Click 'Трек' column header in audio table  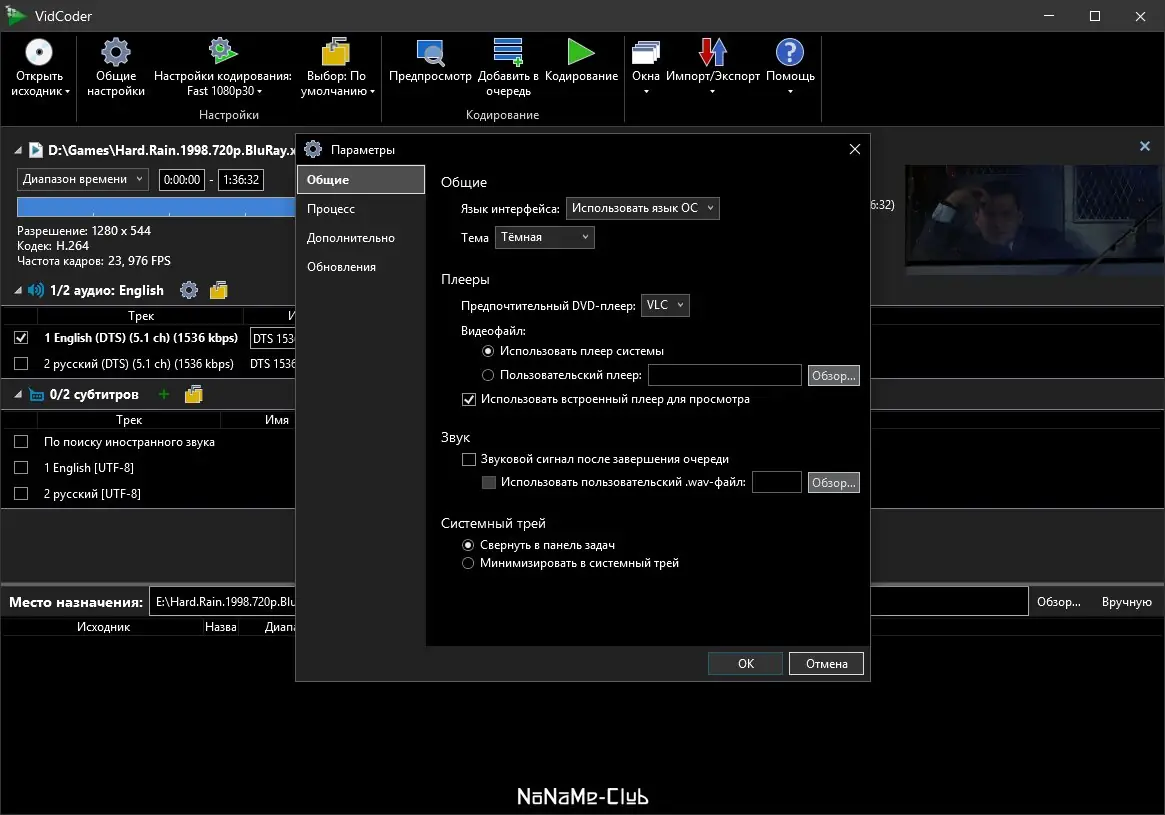(x=141, y=316)
